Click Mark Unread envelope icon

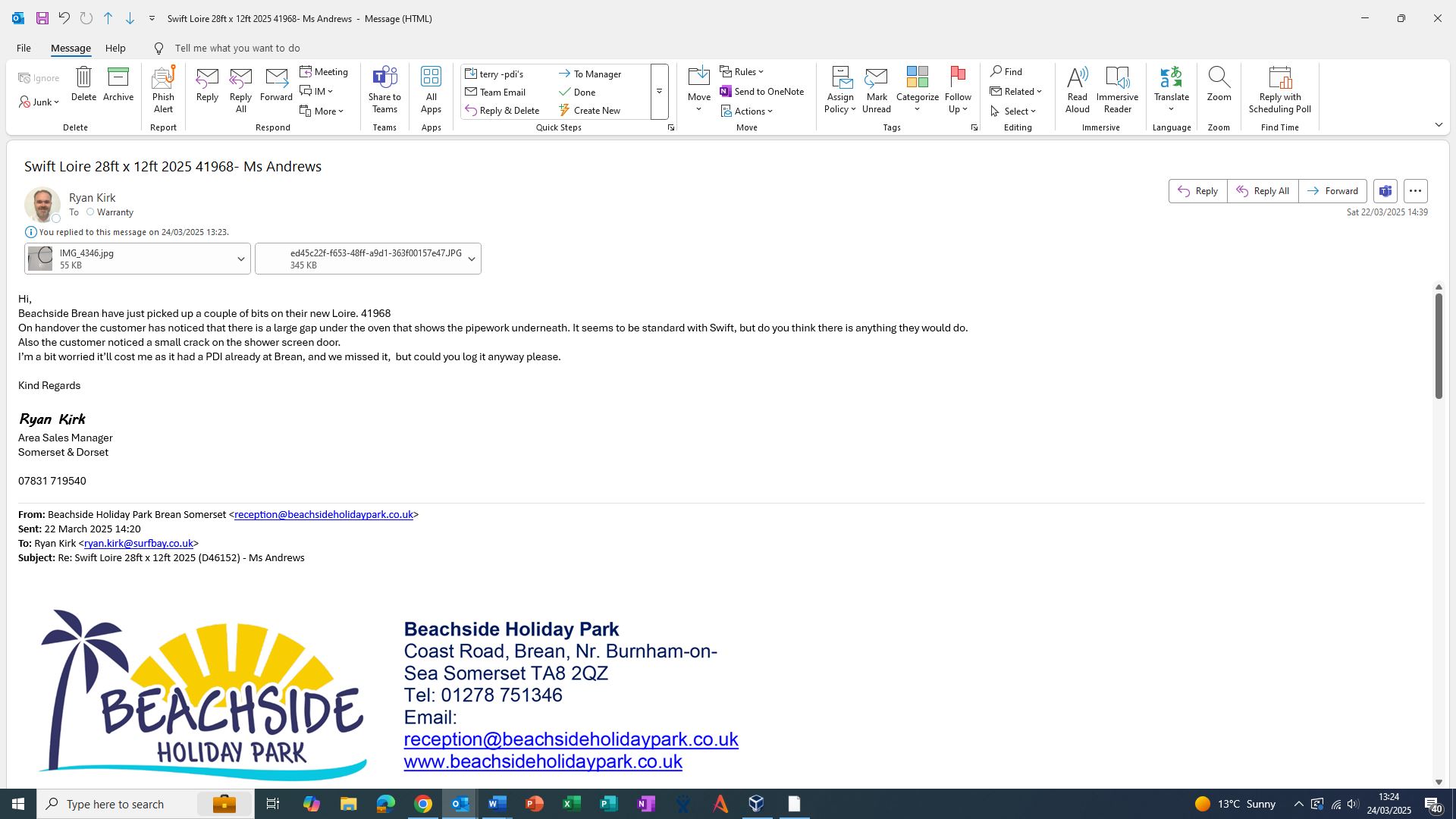coord(876,78)
